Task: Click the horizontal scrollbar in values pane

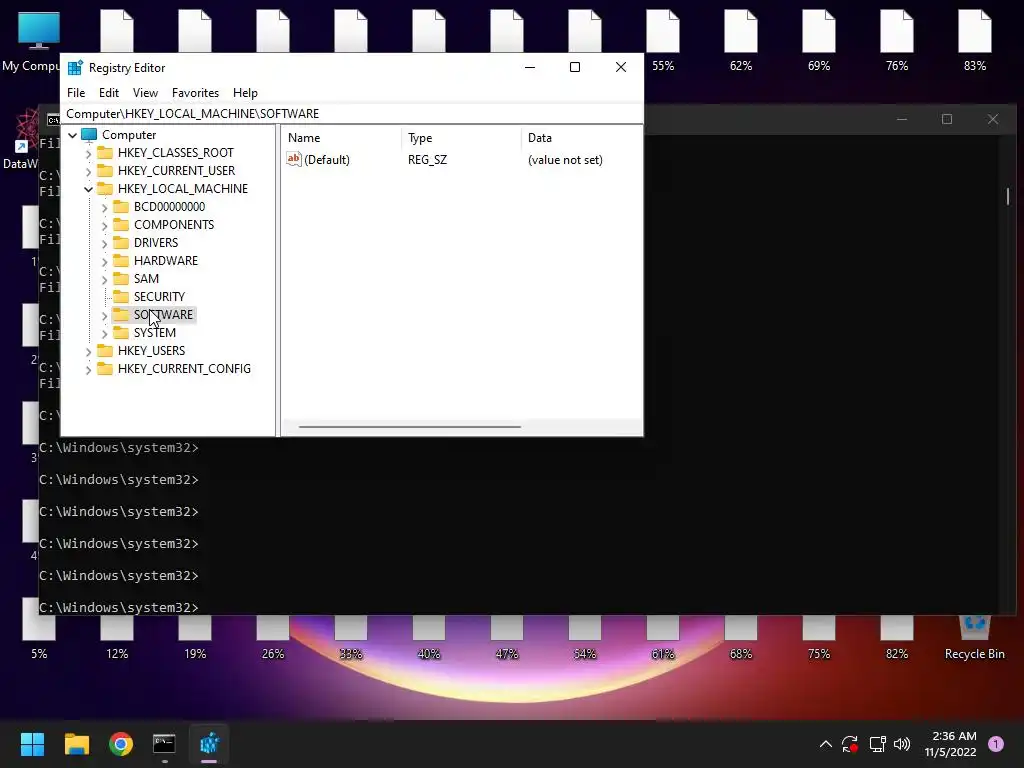Action: pos(409,427)
